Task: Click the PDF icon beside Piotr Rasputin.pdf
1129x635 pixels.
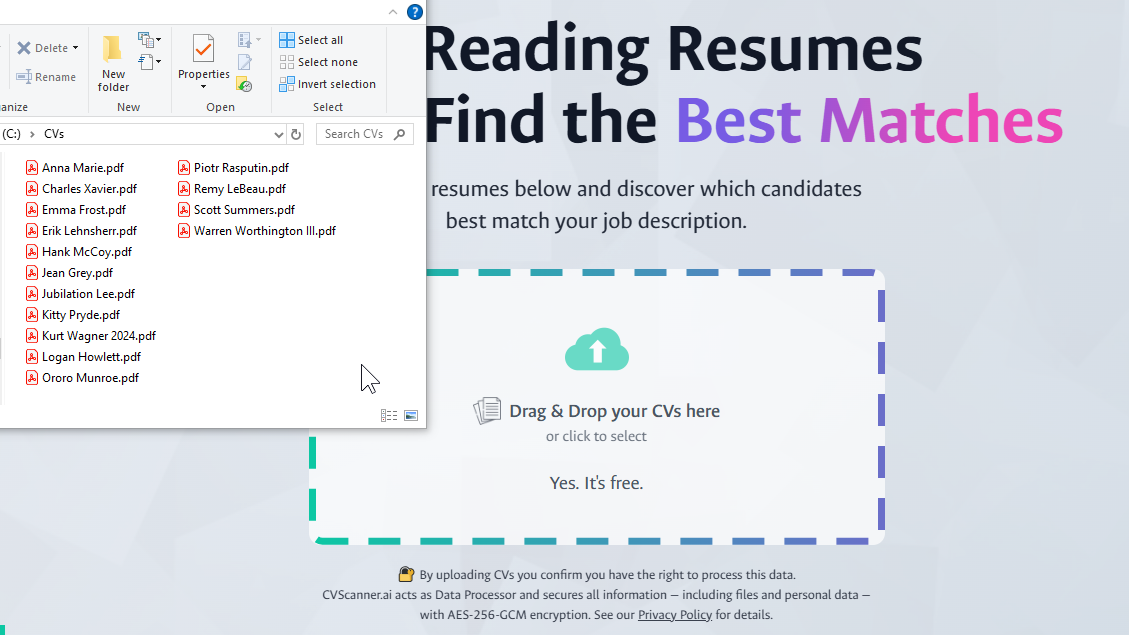Action: [184, 168]
